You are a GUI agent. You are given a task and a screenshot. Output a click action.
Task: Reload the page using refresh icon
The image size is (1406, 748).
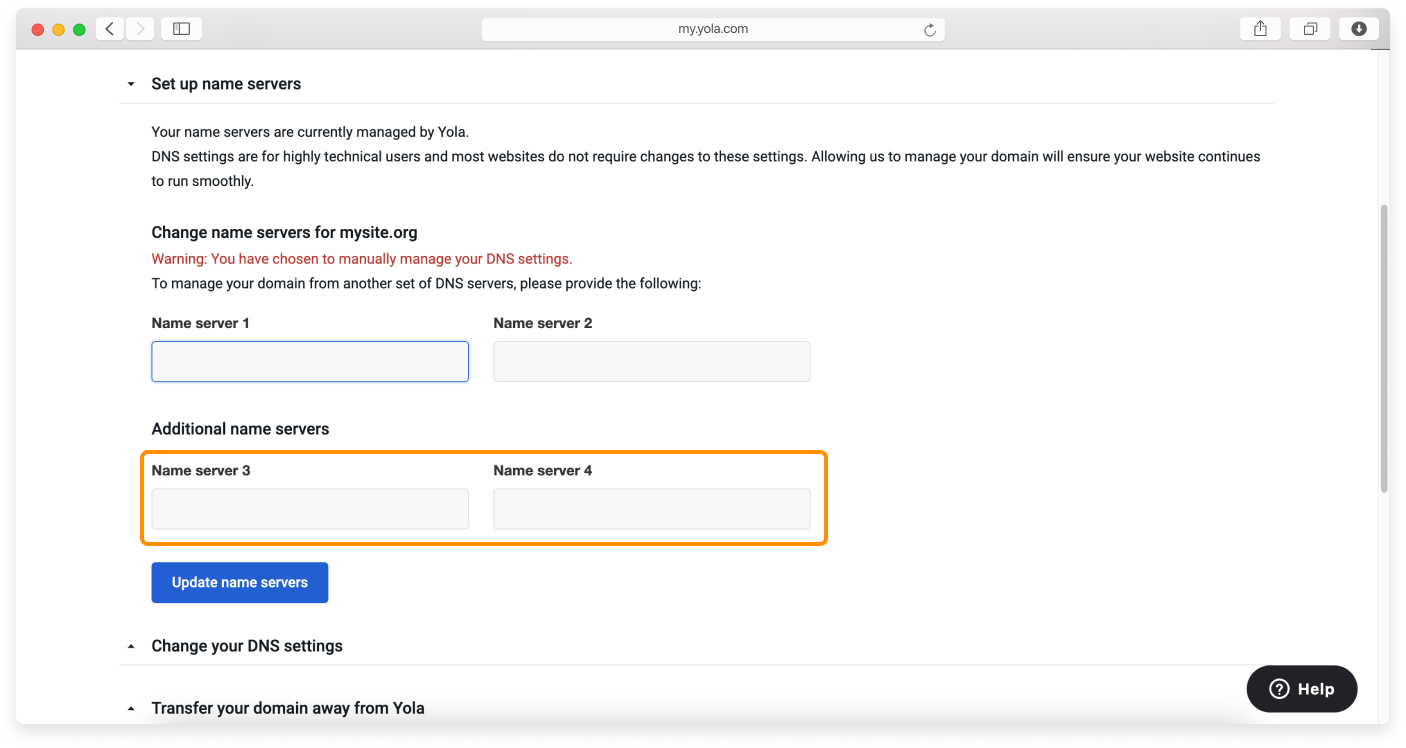coord(929,30)
